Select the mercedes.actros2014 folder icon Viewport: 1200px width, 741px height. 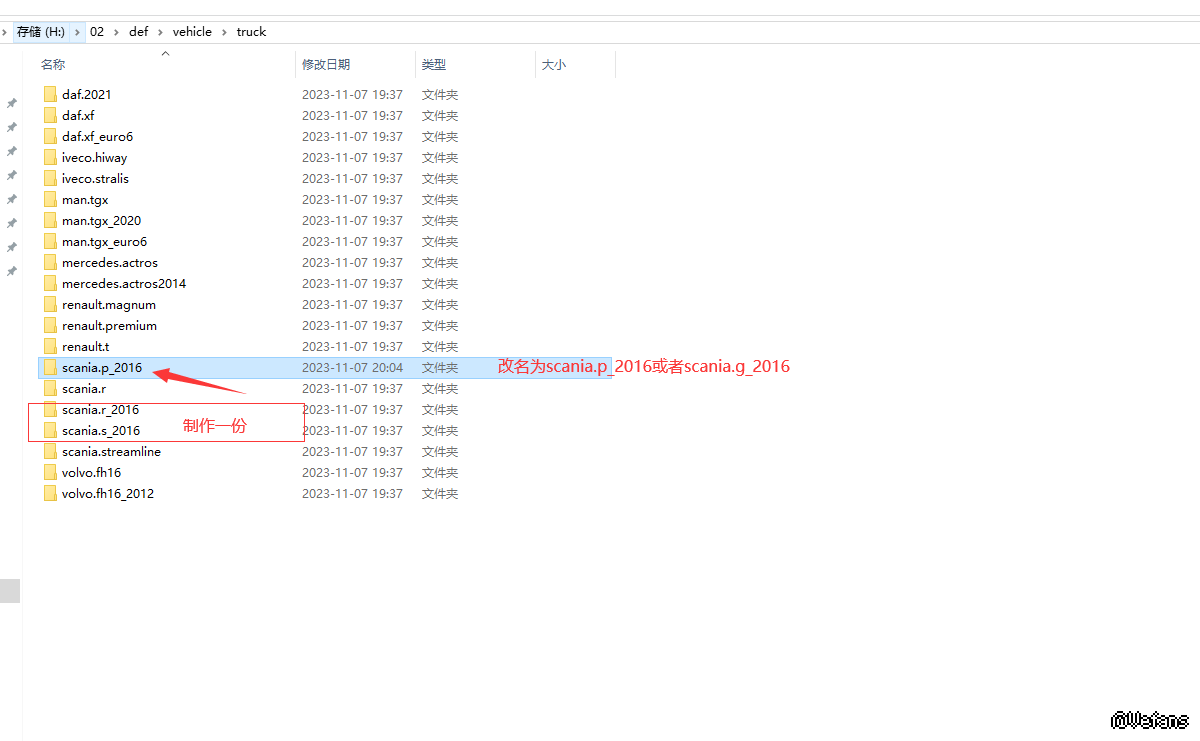click(50, 283)
